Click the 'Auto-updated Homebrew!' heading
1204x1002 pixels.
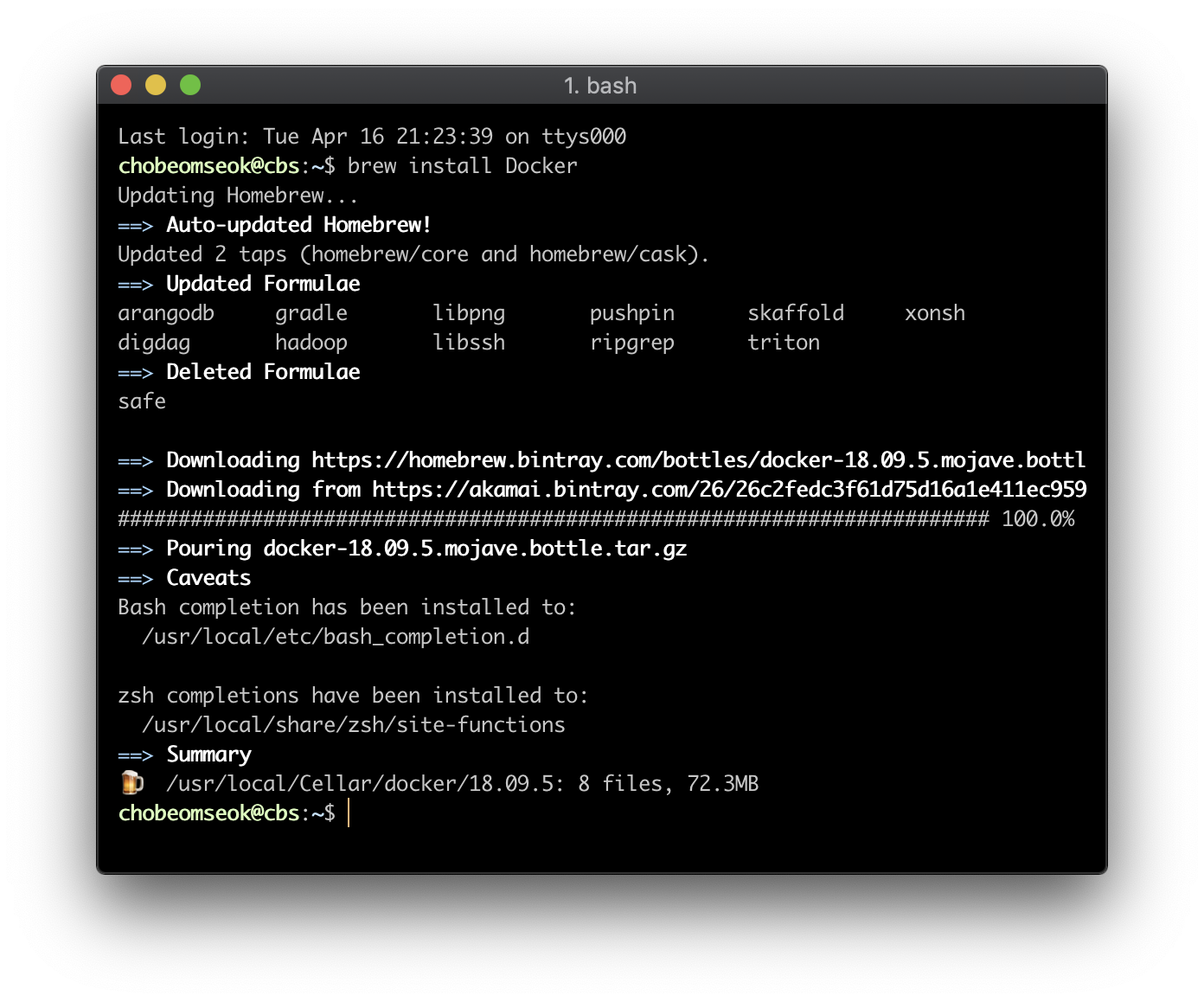pos(298,225)
